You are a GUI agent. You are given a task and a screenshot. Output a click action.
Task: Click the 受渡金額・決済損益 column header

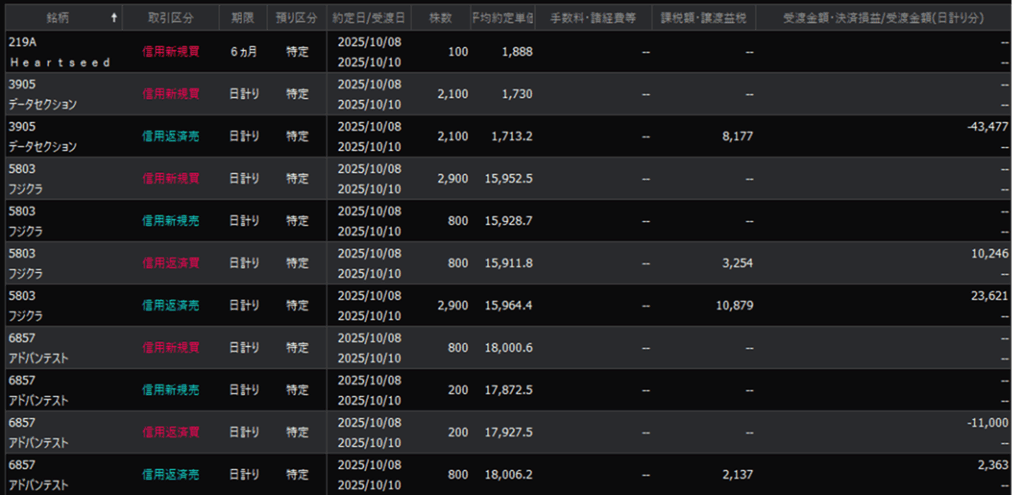coord(884,18)
